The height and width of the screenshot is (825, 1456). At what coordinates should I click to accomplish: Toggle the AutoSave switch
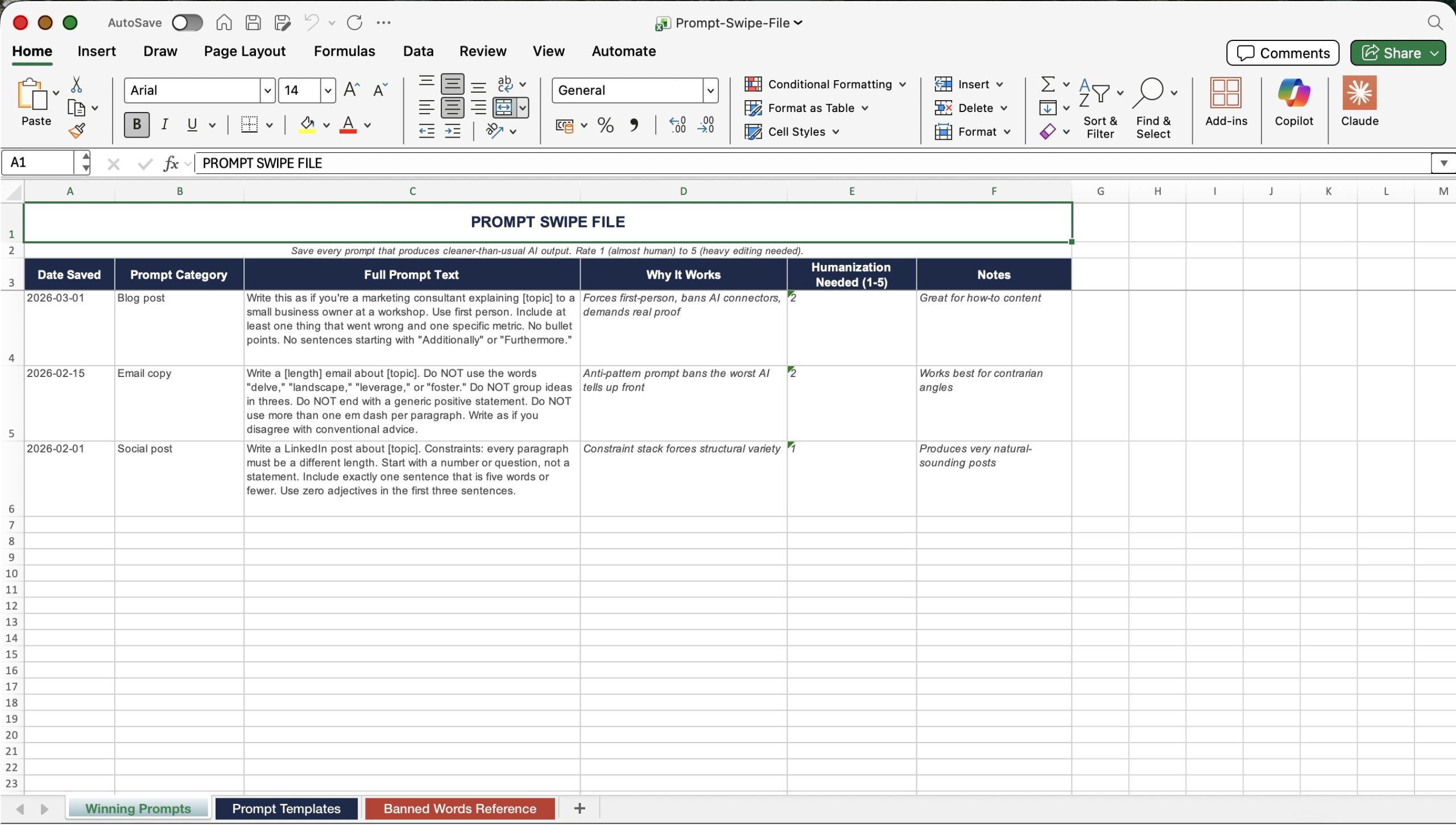[187, 23]
